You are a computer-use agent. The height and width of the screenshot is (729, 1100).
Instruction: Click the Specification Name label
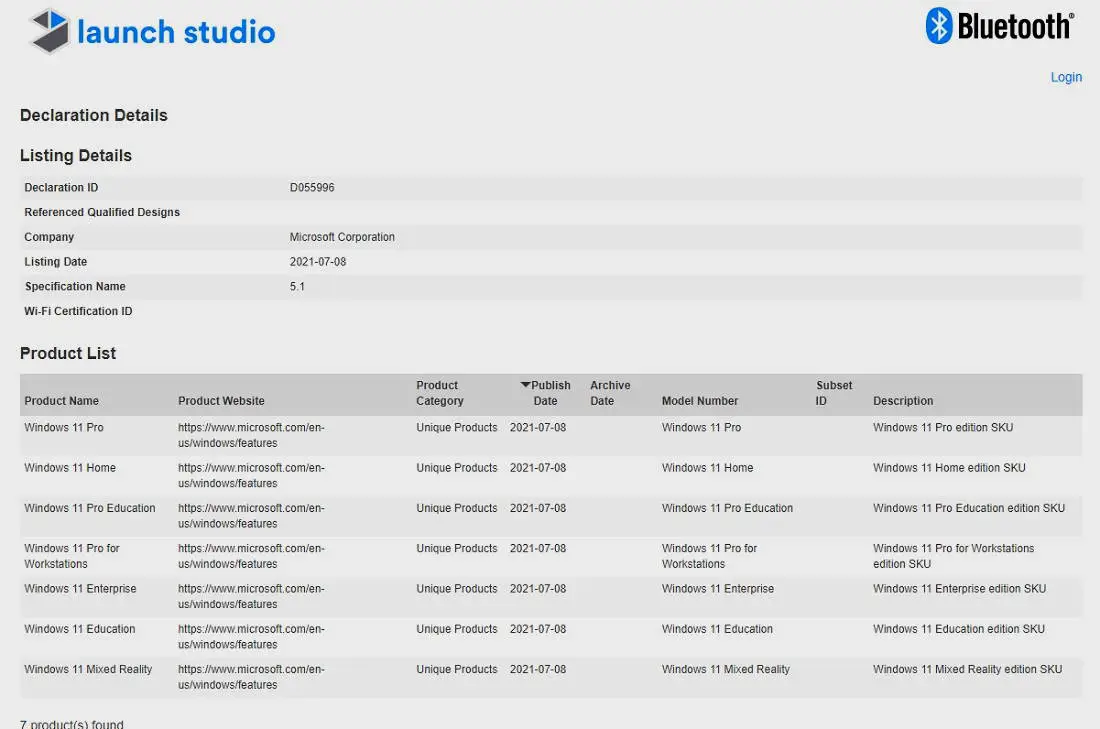75,286
